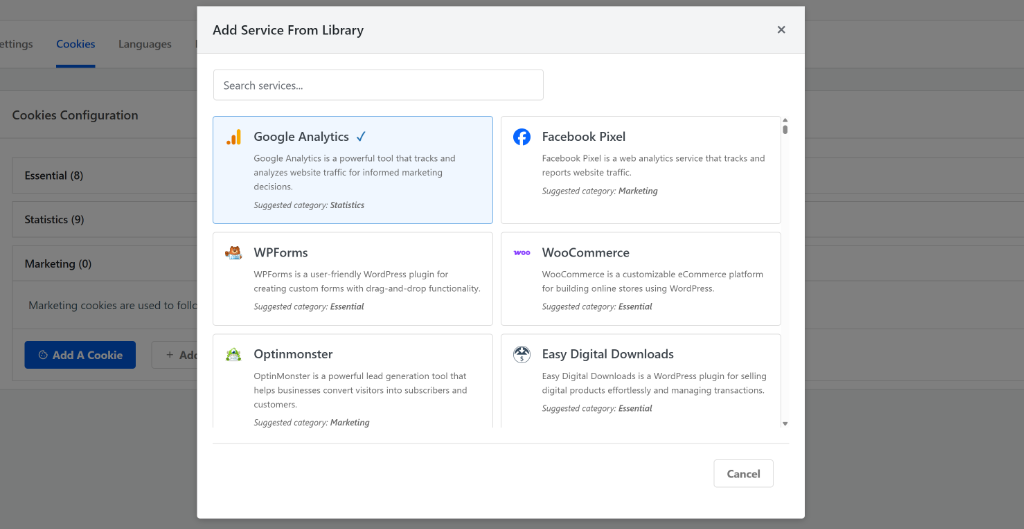The width and height of the screenshot is (1024, 529).
Task: Expand the Essential (8) cookie category
Action: tap(104, 176)
